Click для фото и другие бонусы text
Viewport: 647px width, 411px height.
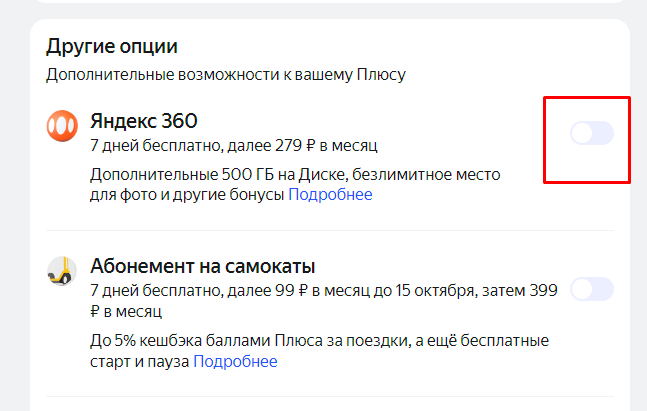[x=186, y=195]
